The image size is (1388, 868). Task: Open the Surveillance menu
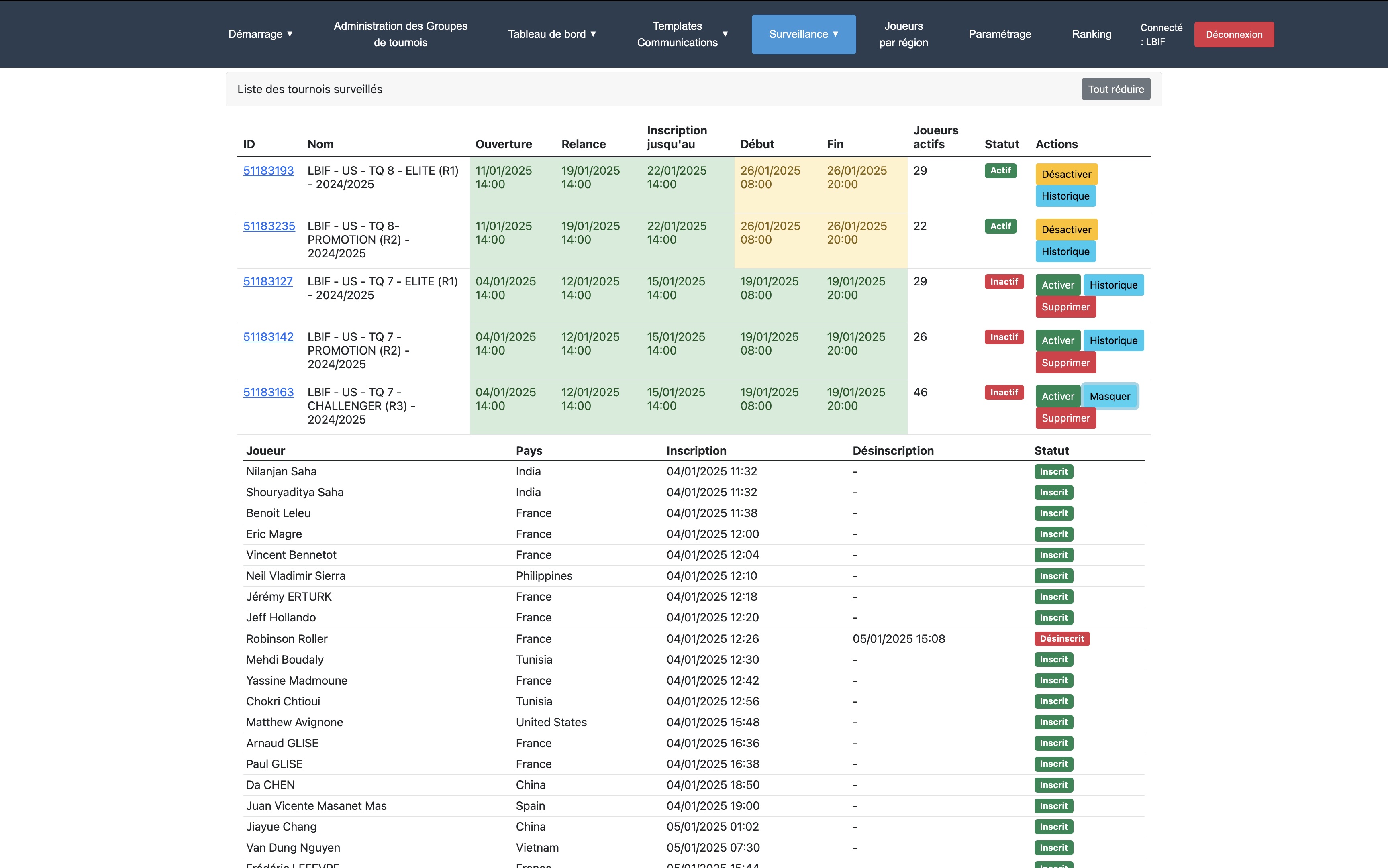(803, 34)
